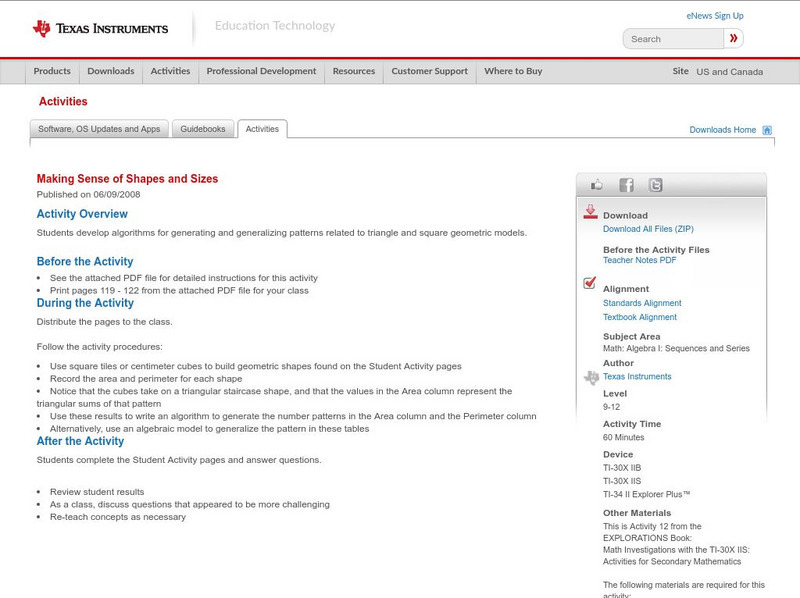Click the Education Technology header text
800x598 pixels.
[274, 26]
